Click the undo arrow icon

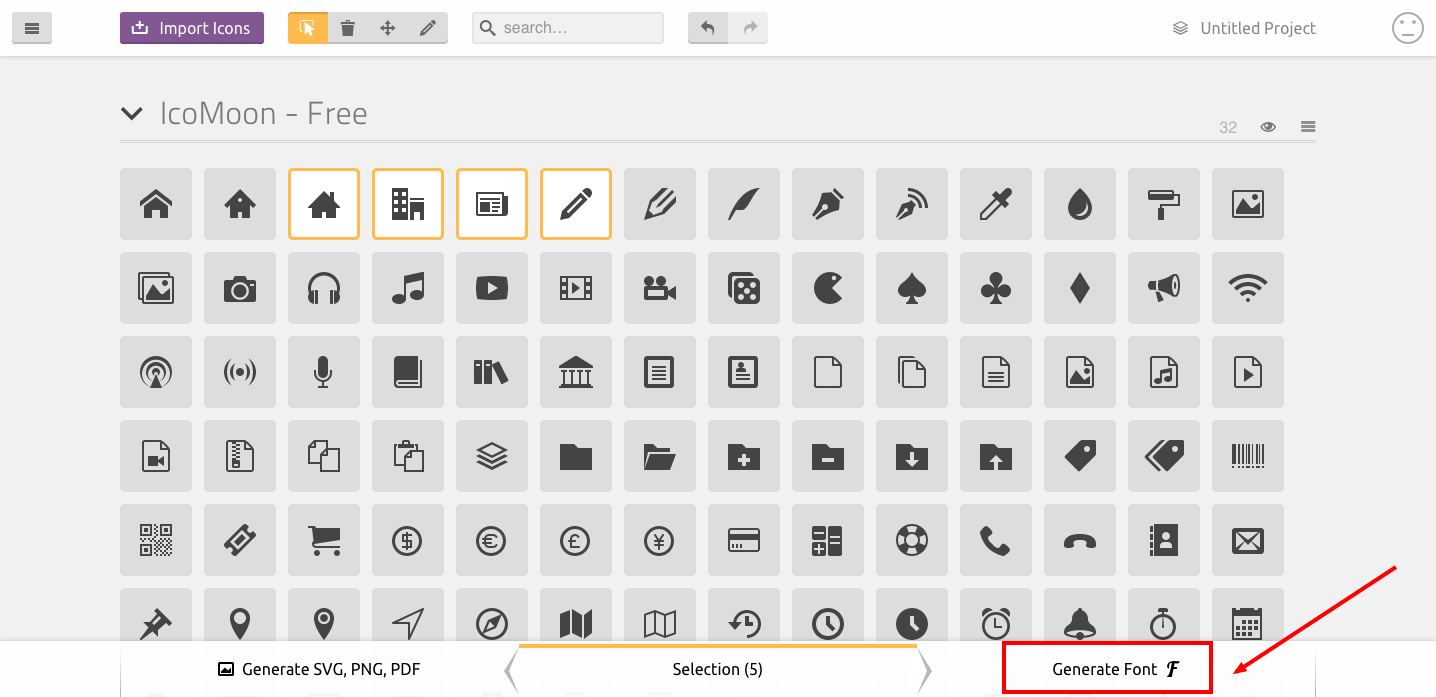tap(708, 28)
